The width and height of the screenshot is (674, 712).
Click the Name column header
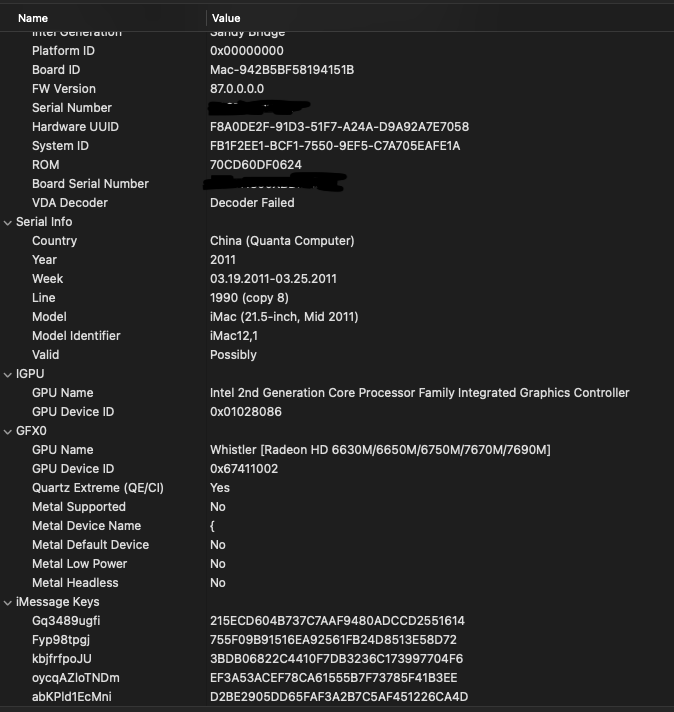click(x=33, y=18)
